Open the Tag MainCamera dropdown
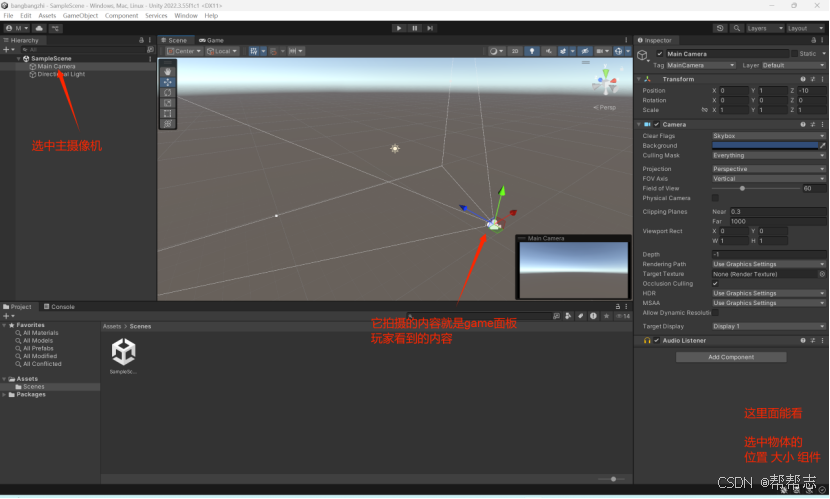 pos(701,66)
